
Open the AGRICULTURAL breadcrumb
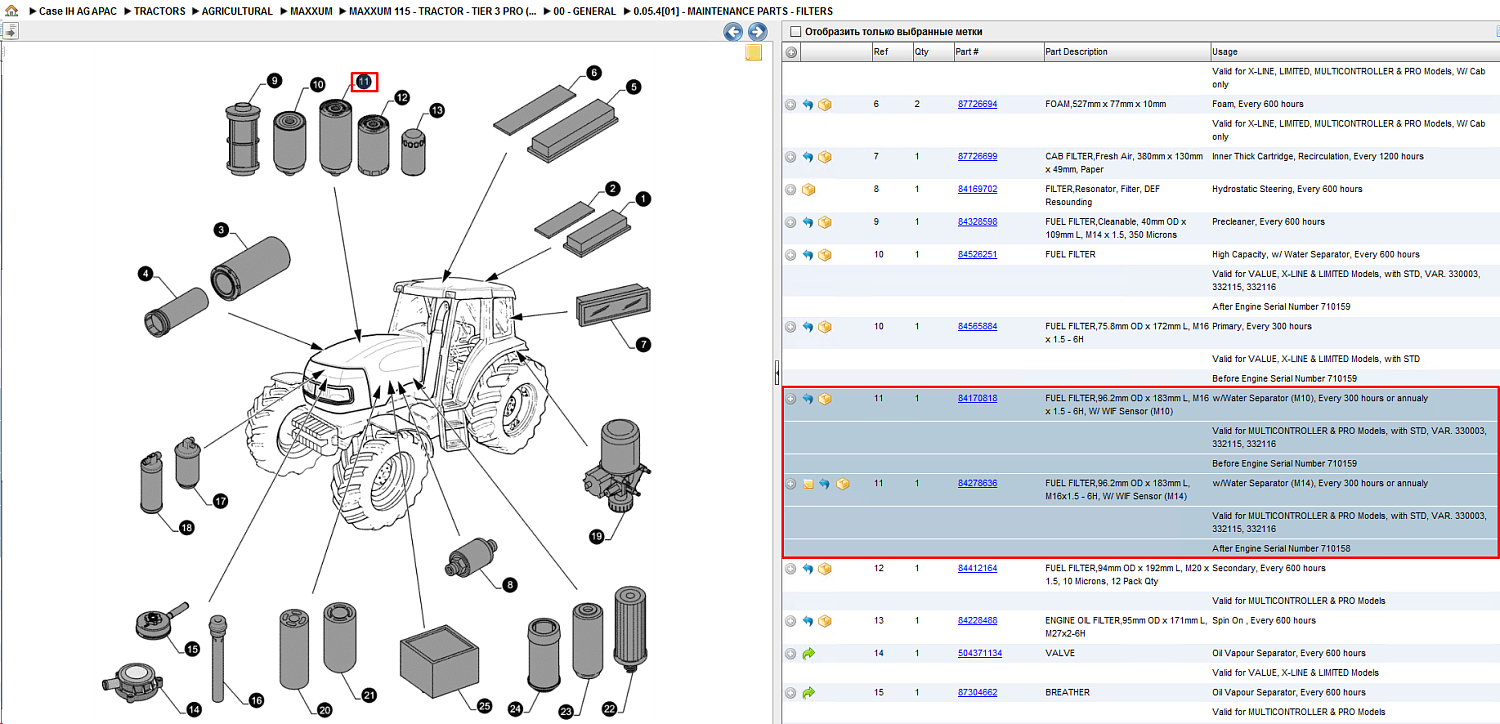tap(237, 11)
